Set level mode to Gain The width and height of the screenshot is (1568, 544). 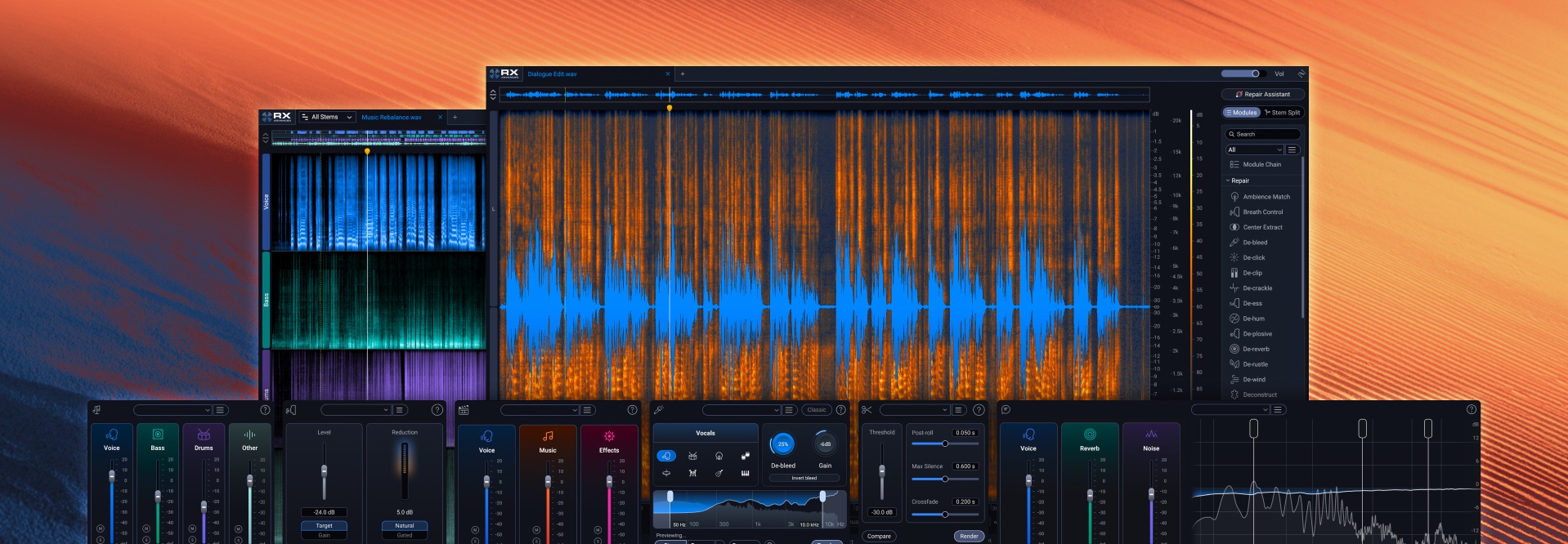[325, 536]
